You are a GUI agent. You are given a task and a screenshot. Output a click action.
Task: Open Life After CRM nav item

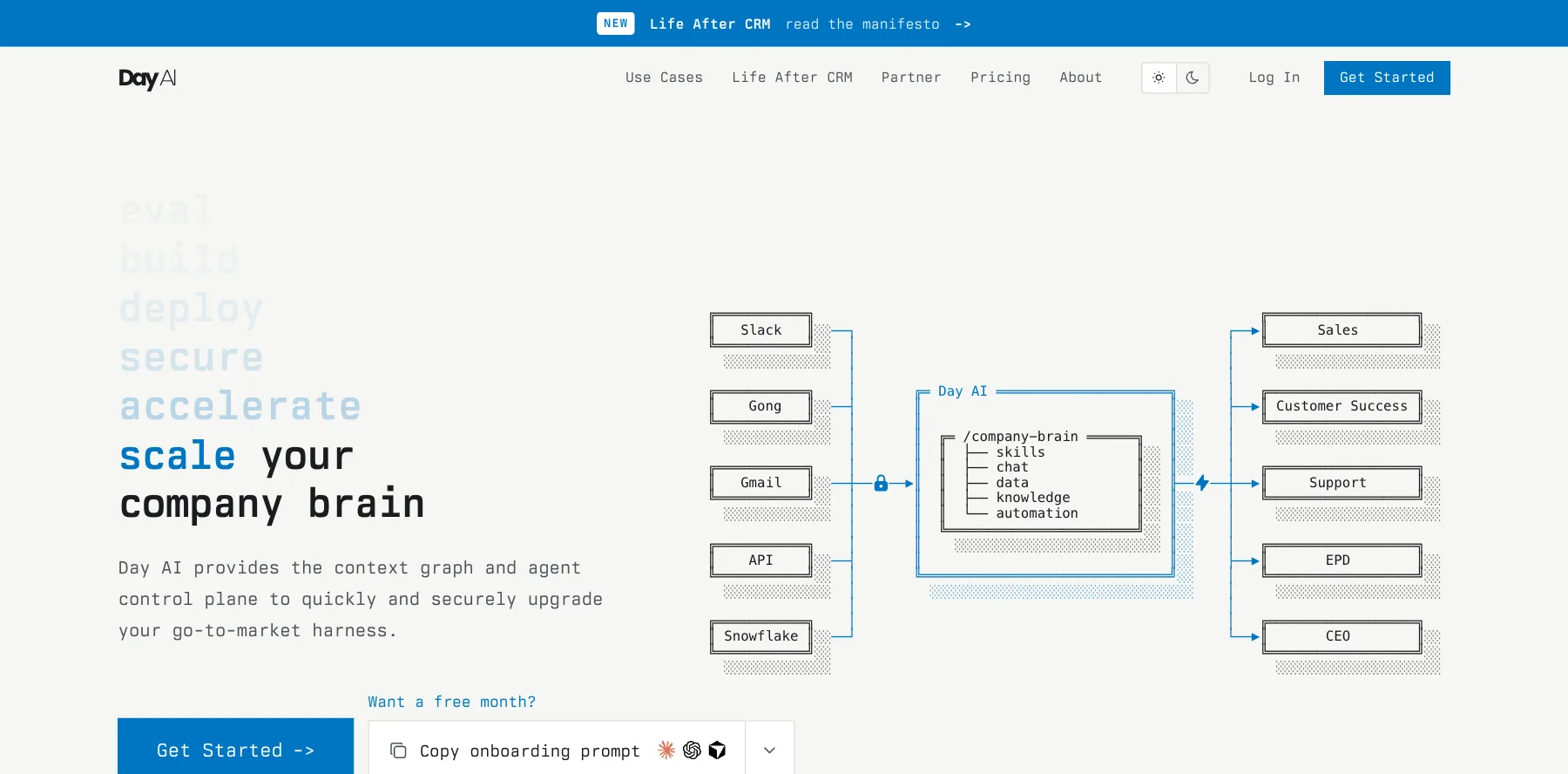pos(792,78)
